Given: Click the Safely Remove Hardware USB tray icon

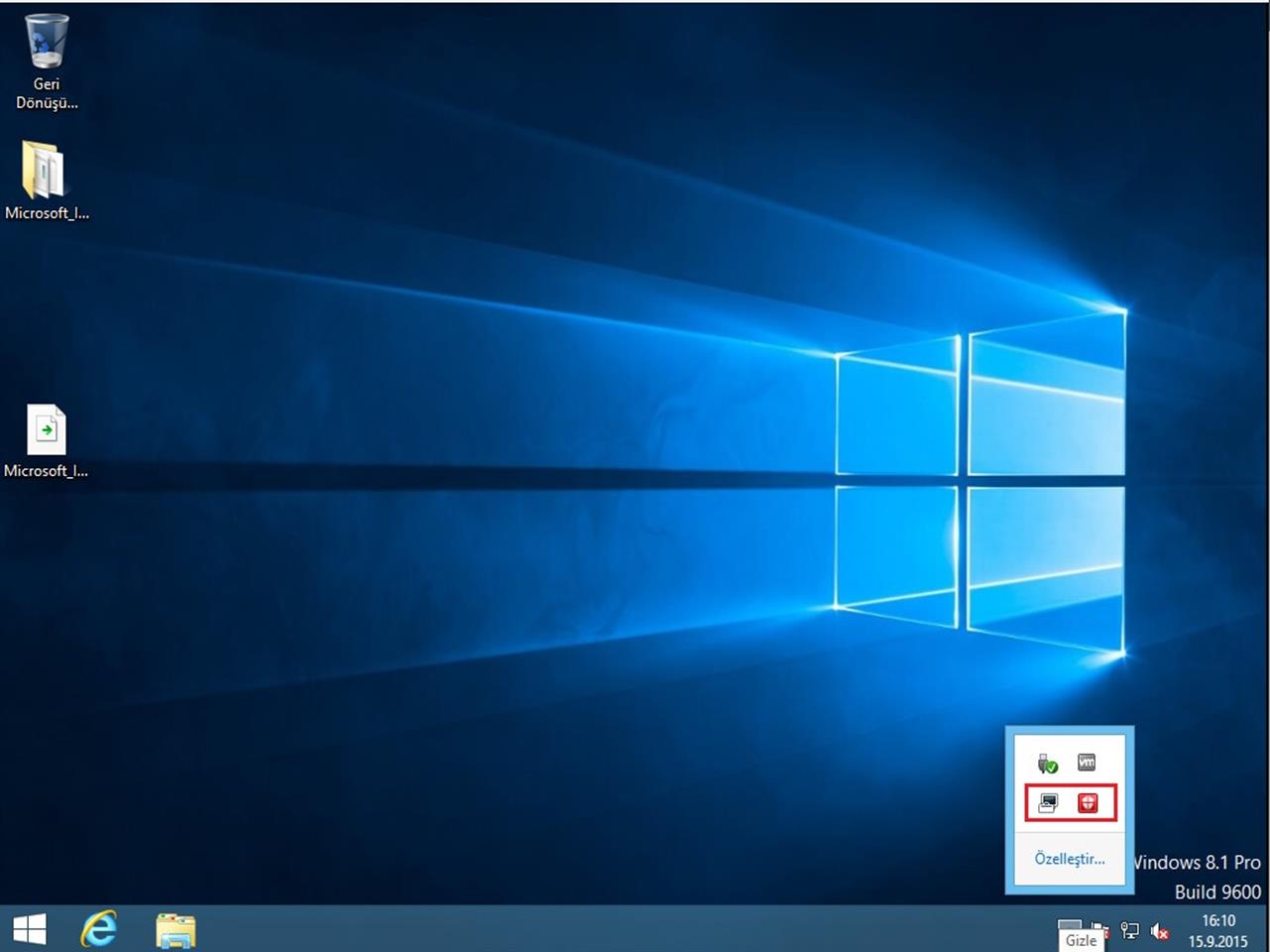Looking at the screenshot, I should (1048, 763).
